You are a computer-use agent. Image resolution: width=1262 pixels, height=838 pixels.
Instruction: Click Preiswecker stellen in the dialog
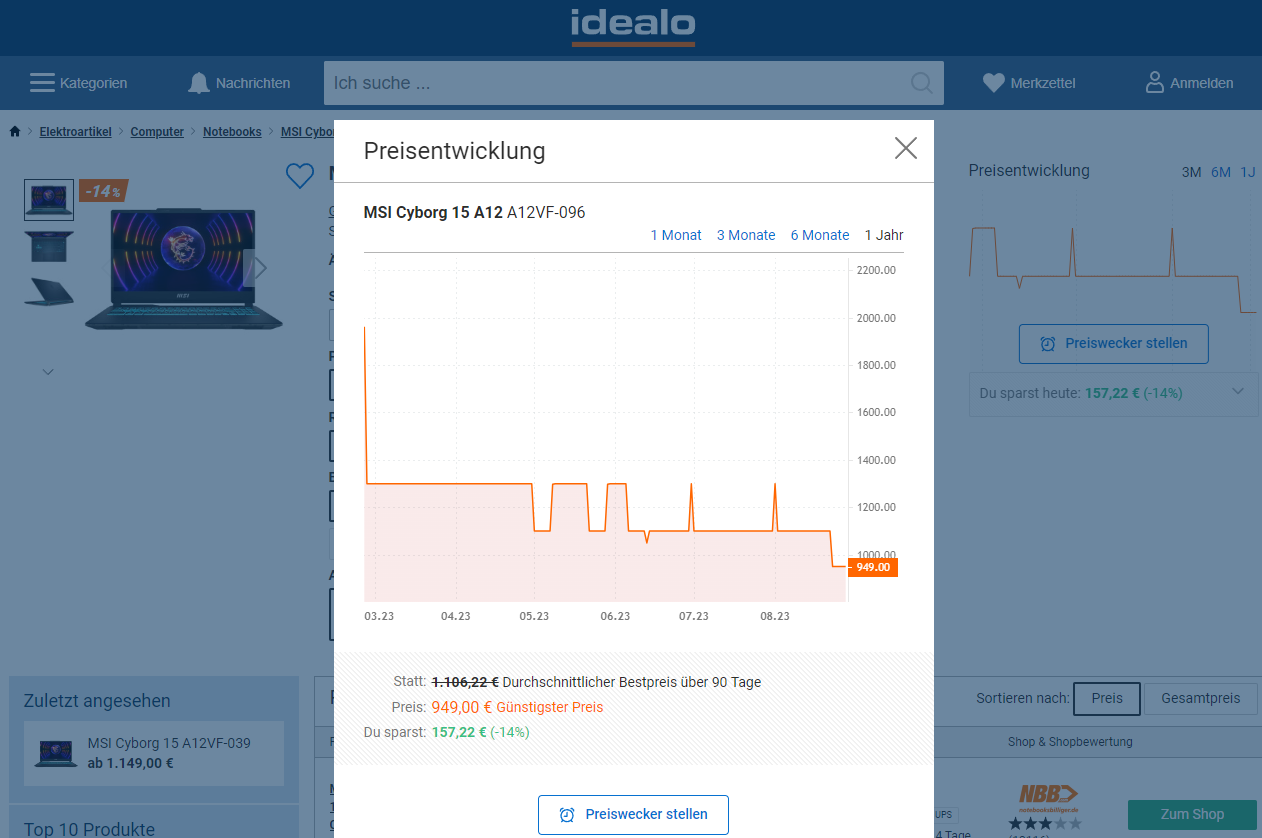(x=633, y=814)
